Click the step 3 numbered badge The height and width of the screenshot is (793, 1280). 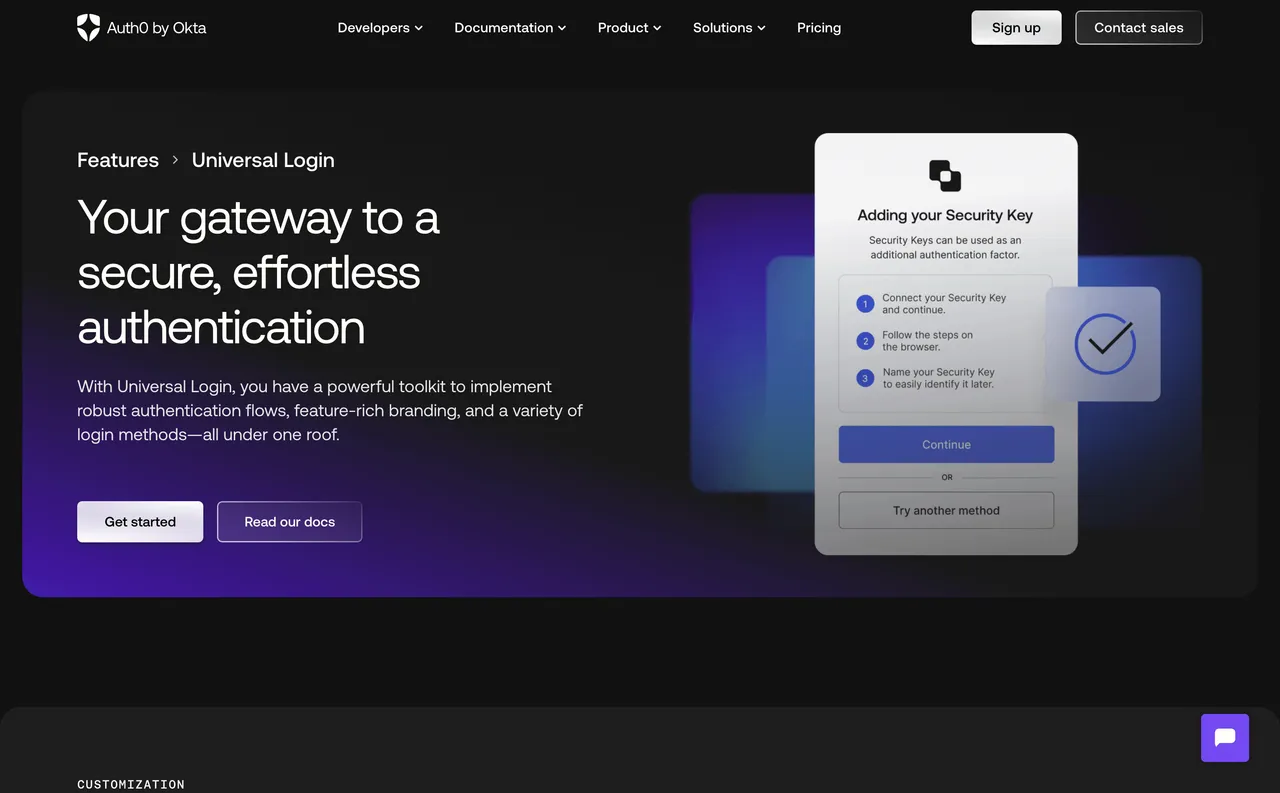coord(865,378)
